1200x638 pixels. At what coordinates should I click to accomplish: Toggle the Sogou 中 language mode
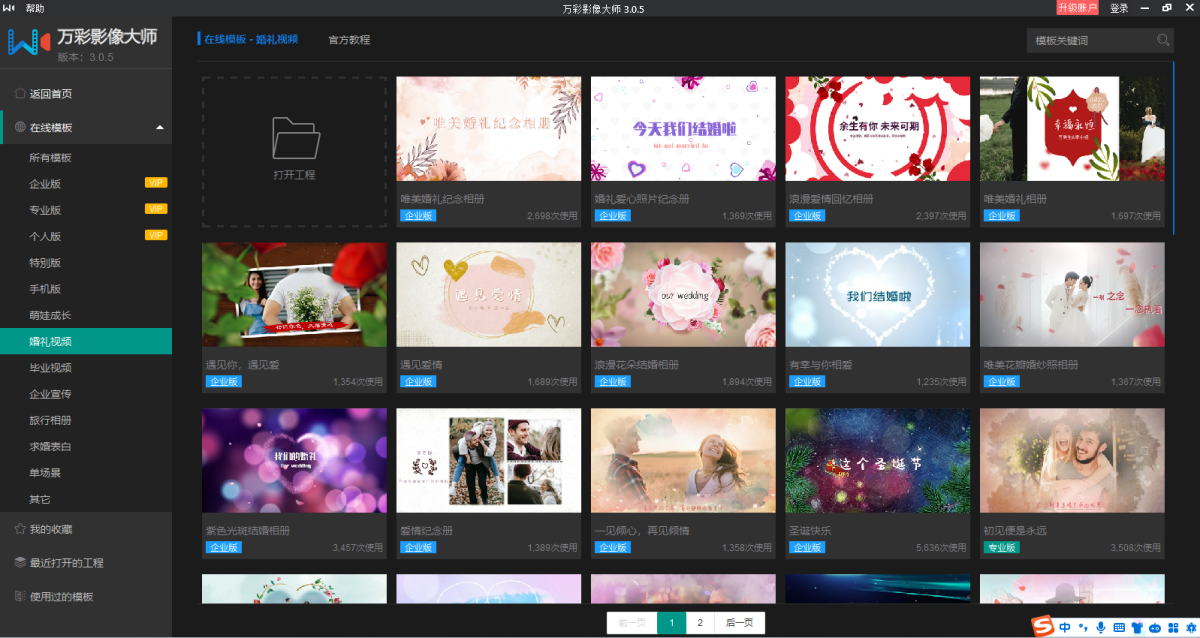[1066, 627]
